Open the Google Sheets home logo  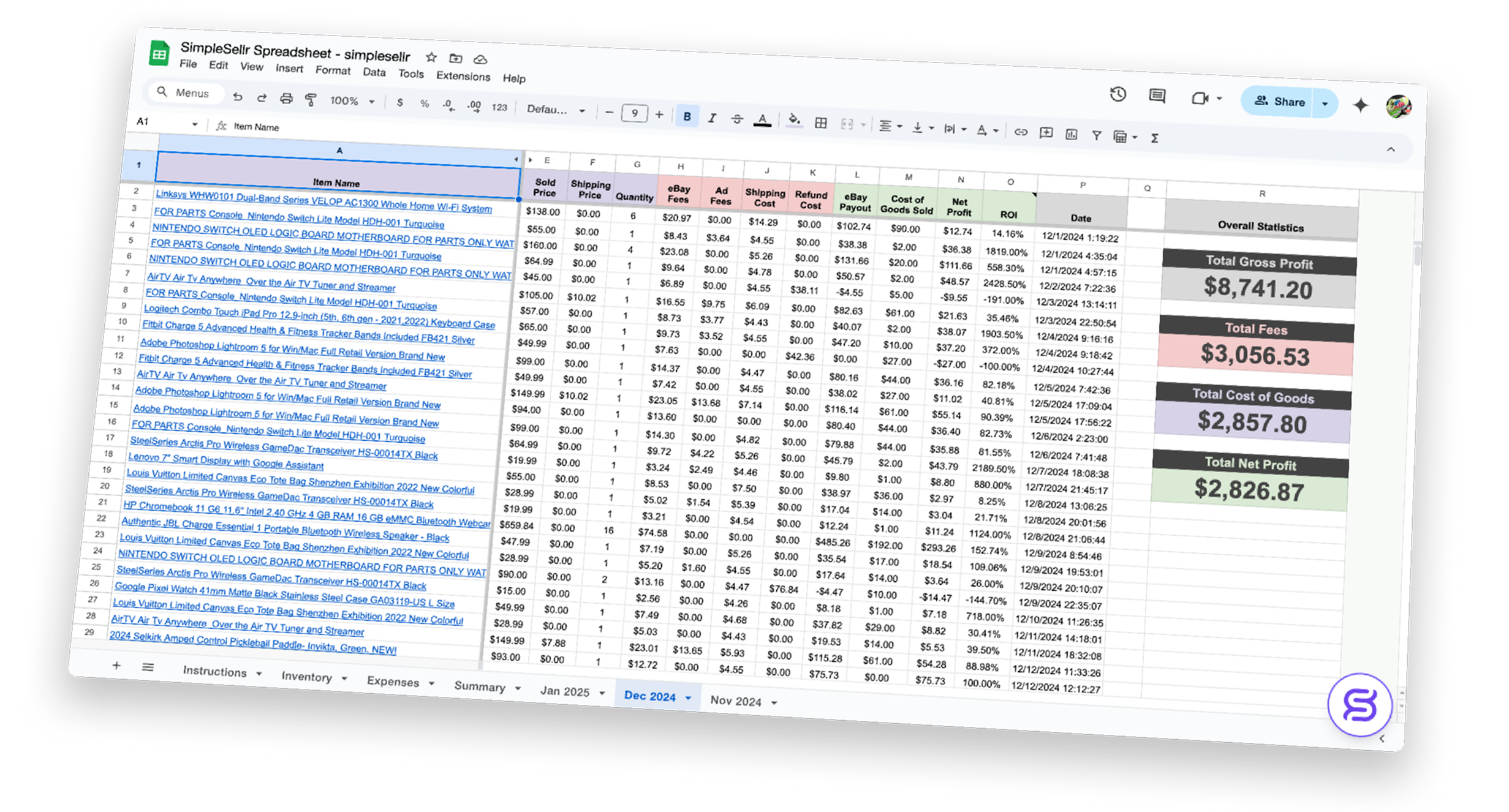pyautogui.click(x=160, y=53)
